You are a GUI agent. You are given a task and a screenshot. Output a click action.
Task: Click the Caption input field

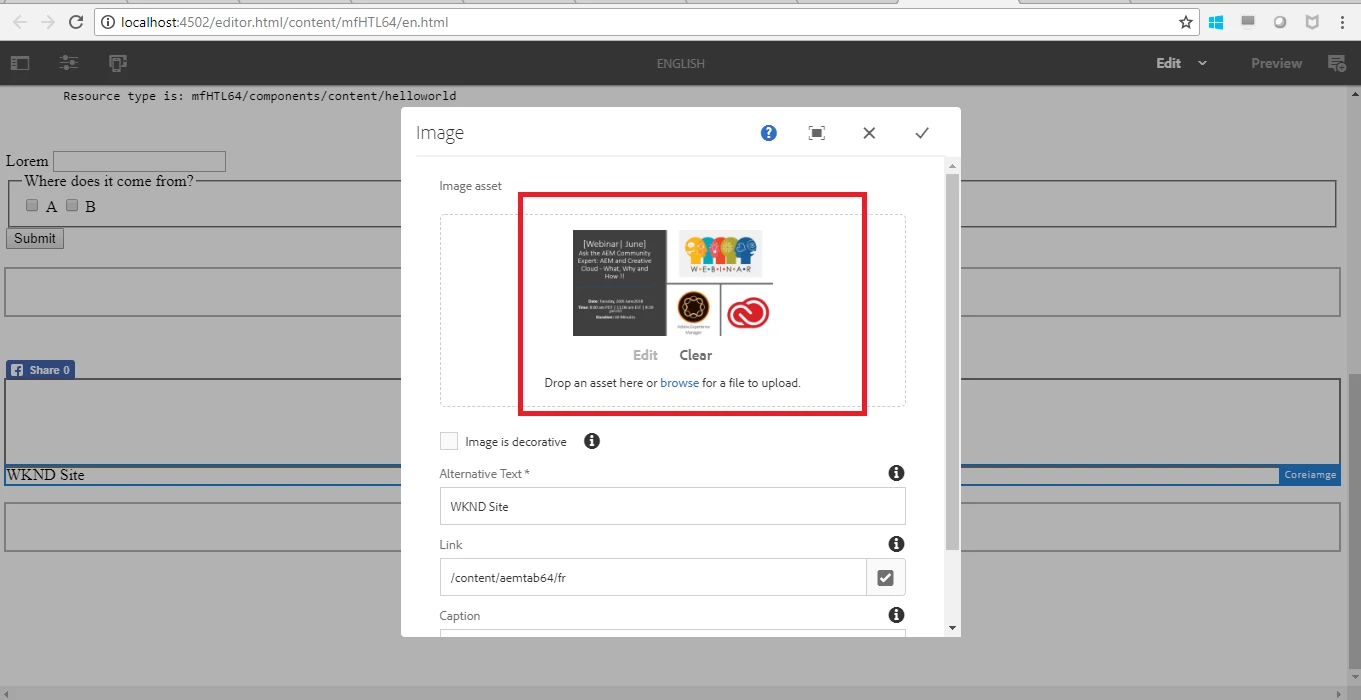[x=672, y=633]
